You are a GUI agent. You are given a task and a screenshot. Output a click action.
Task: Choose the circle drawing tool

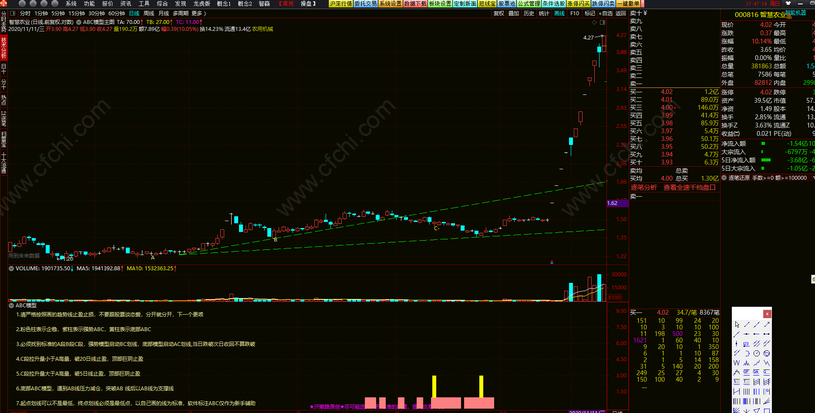[x=757, y=353]
